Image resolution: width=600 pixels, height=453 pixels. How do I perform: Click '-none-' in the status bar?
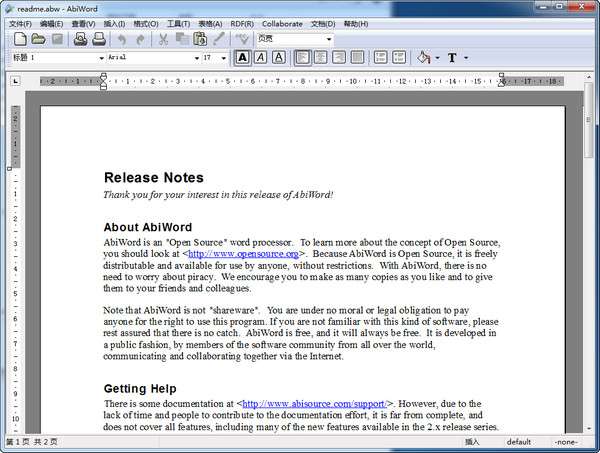click(x=566, y=442)
